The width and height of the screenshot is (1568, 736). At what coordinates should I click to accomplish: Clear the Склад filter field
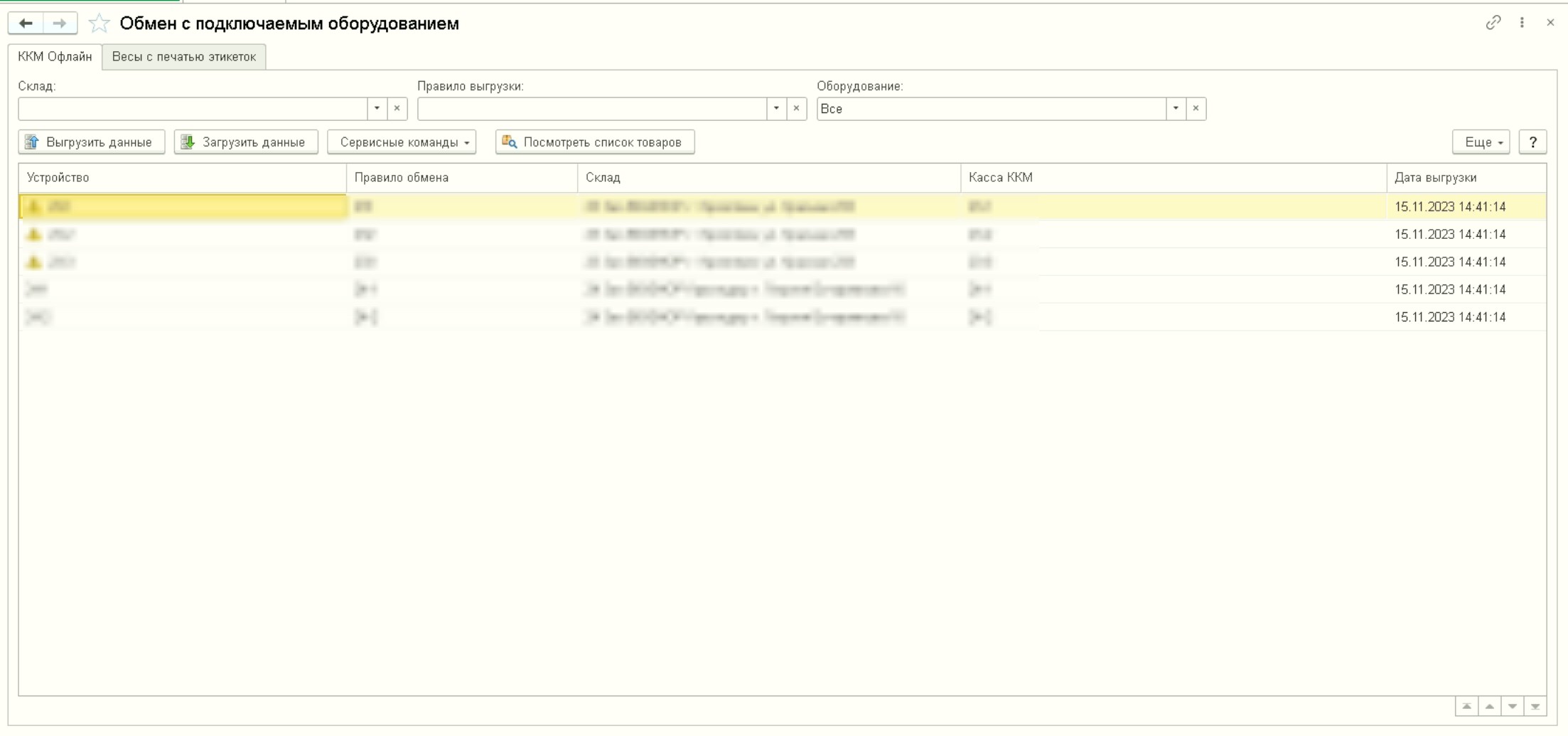pos(397,109)
